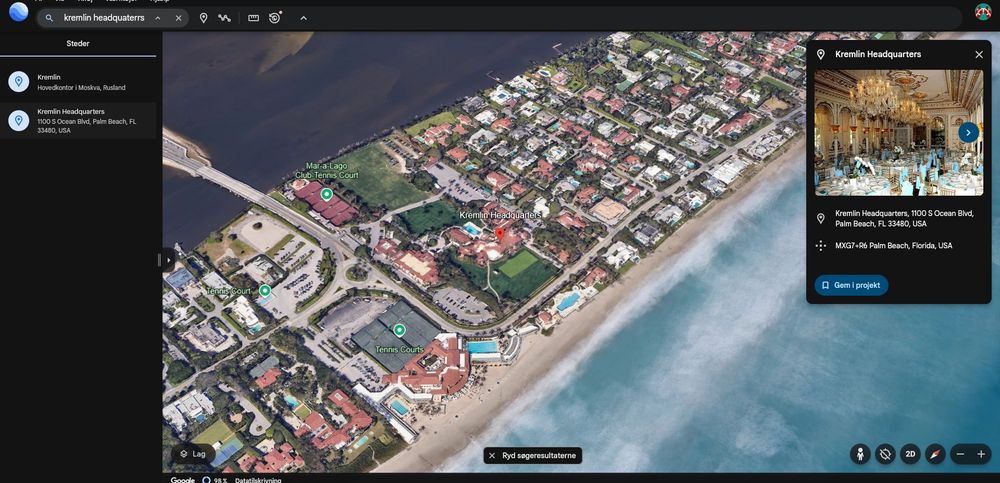Enter Street View with the pegman icon
This screenshot has width=1000, height=483.
pos(860,454)
